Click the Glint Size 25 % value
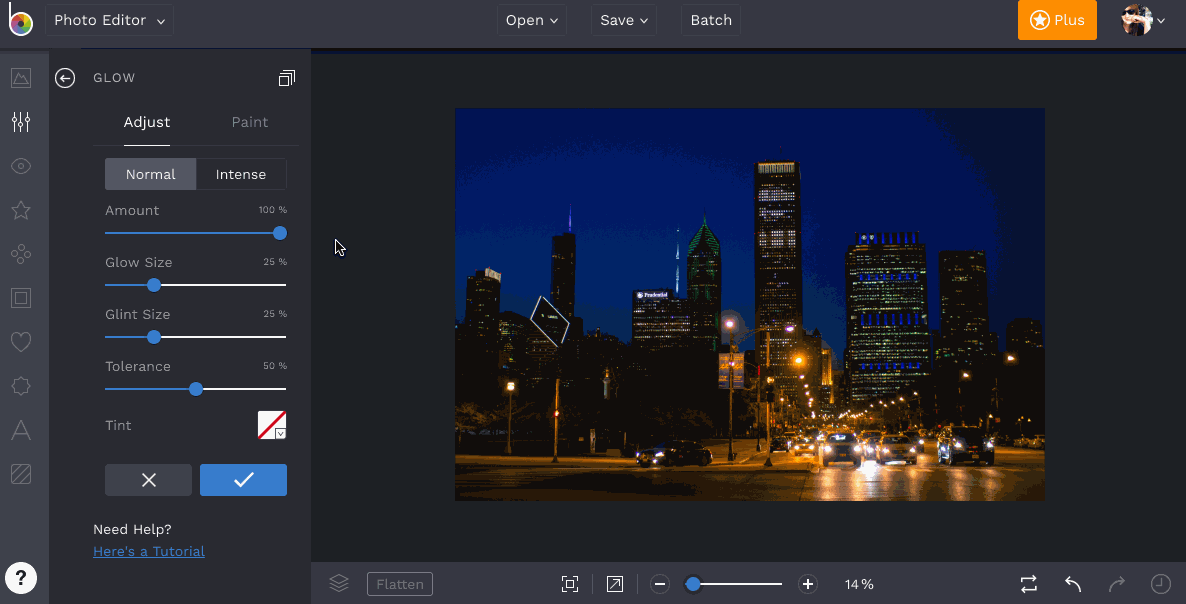The width and height of the screenshot is (1186, 604). pos(275,314)
